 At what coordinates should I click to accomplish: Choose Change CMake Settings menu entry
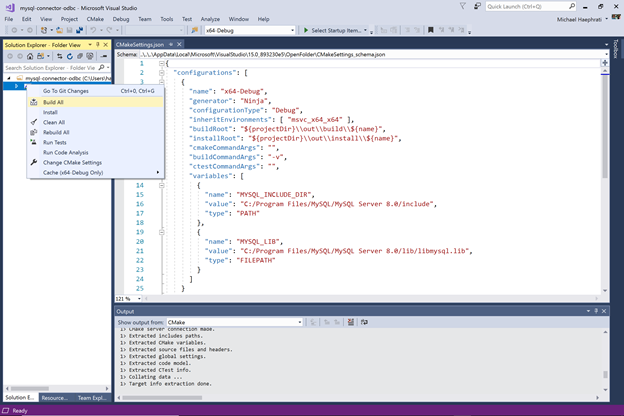[96, 162]
